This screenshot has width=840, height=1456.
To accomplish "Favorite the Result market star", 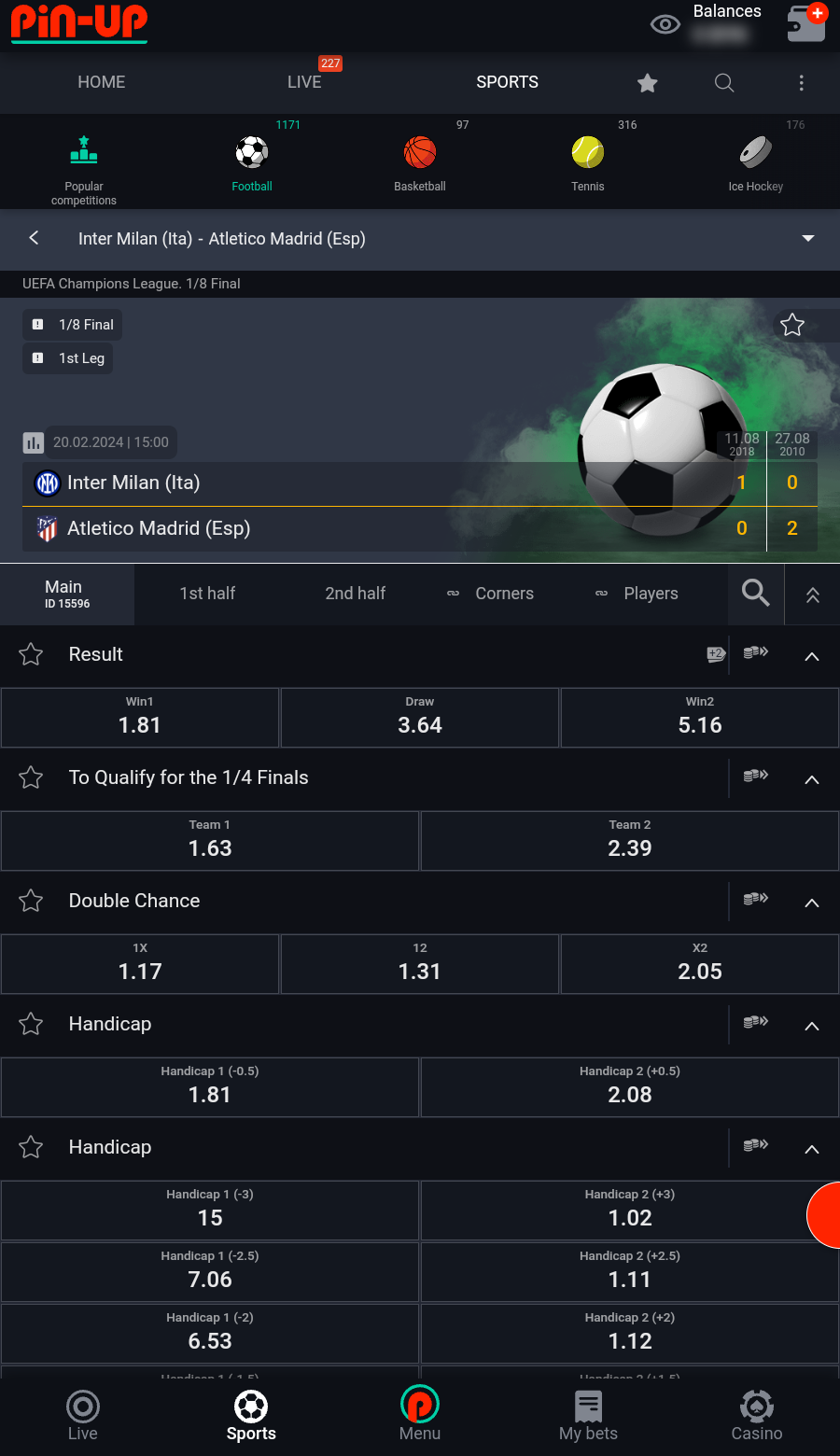I will [x=31, y=654].
